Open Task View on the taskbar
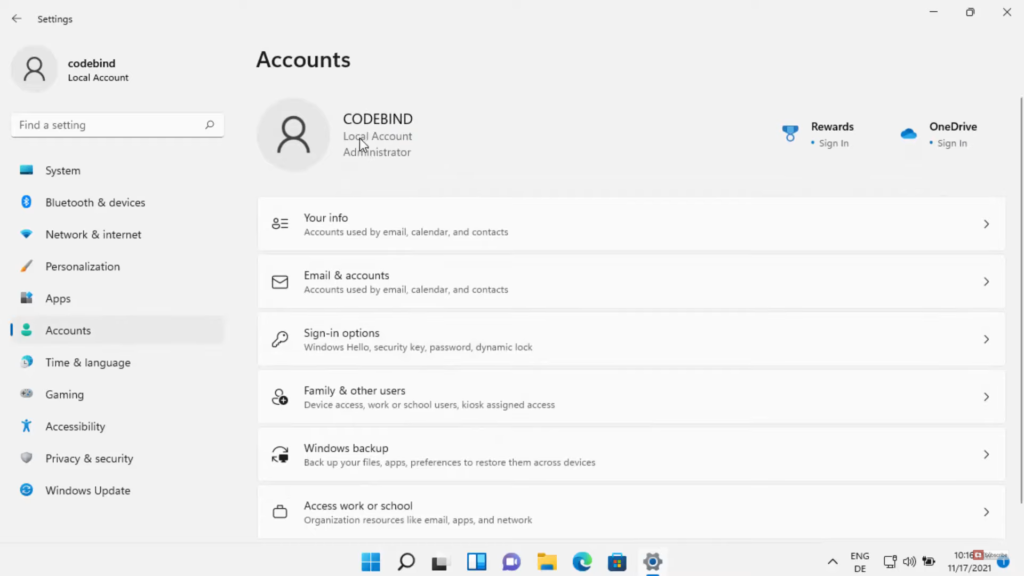This screenshot has width=1024, height=576. (x=441, y=562)
